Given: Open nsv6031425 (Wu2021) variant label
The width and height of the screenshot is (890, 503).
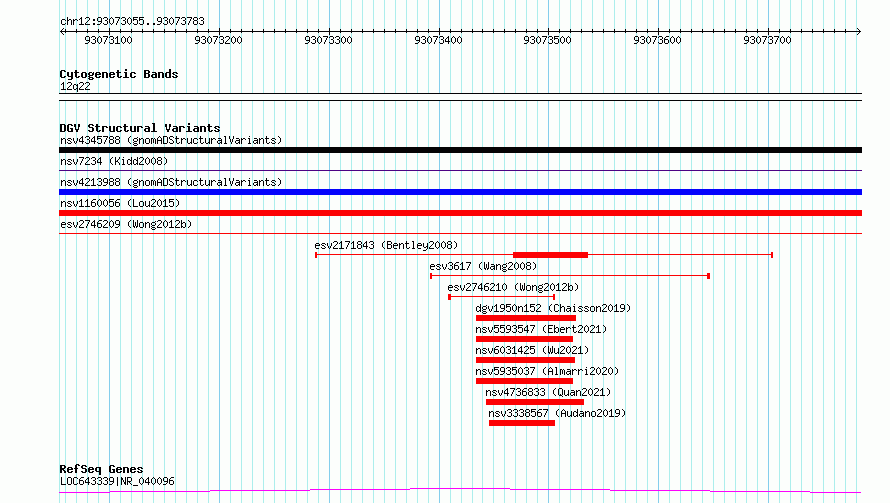Looking at the screenshot, I should (532, 350).
